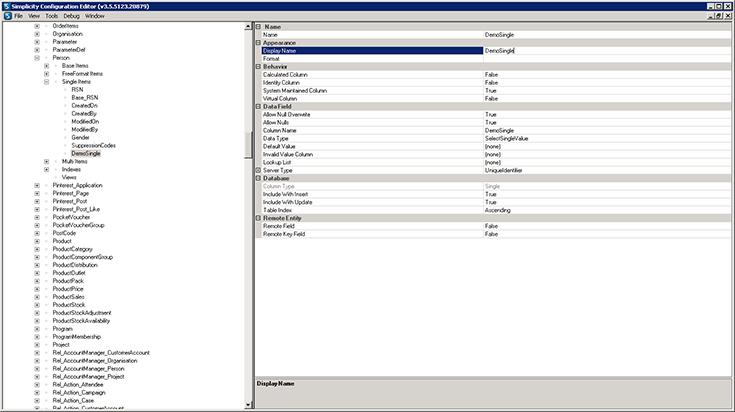
Task: Click tree scrollbar up arrow
Action: point(248,27)
